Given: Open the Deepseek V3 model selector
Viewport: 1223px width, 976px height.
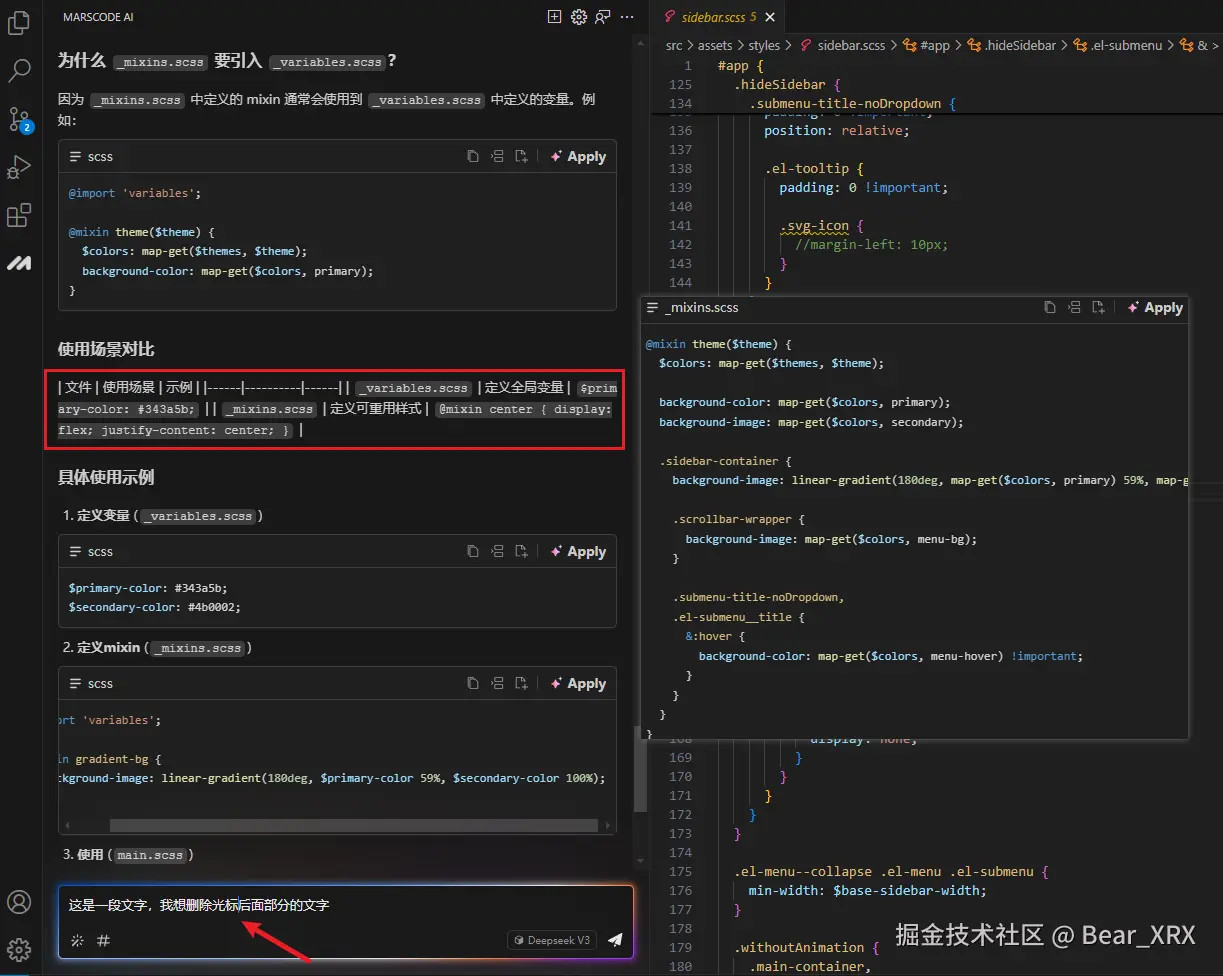Looking at the screenshot, I should pyautogui.click(x=551, y=940).
